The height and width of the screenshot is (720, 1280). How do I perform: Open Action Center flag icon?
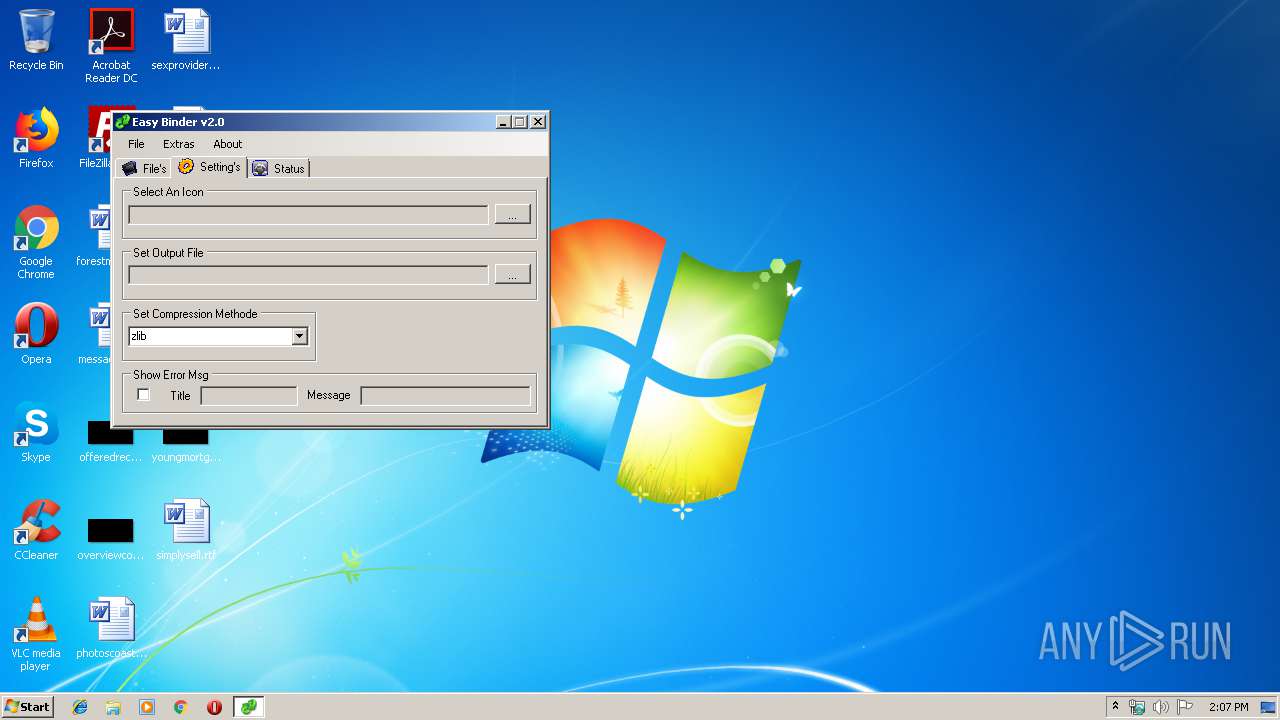point(1185,707)
